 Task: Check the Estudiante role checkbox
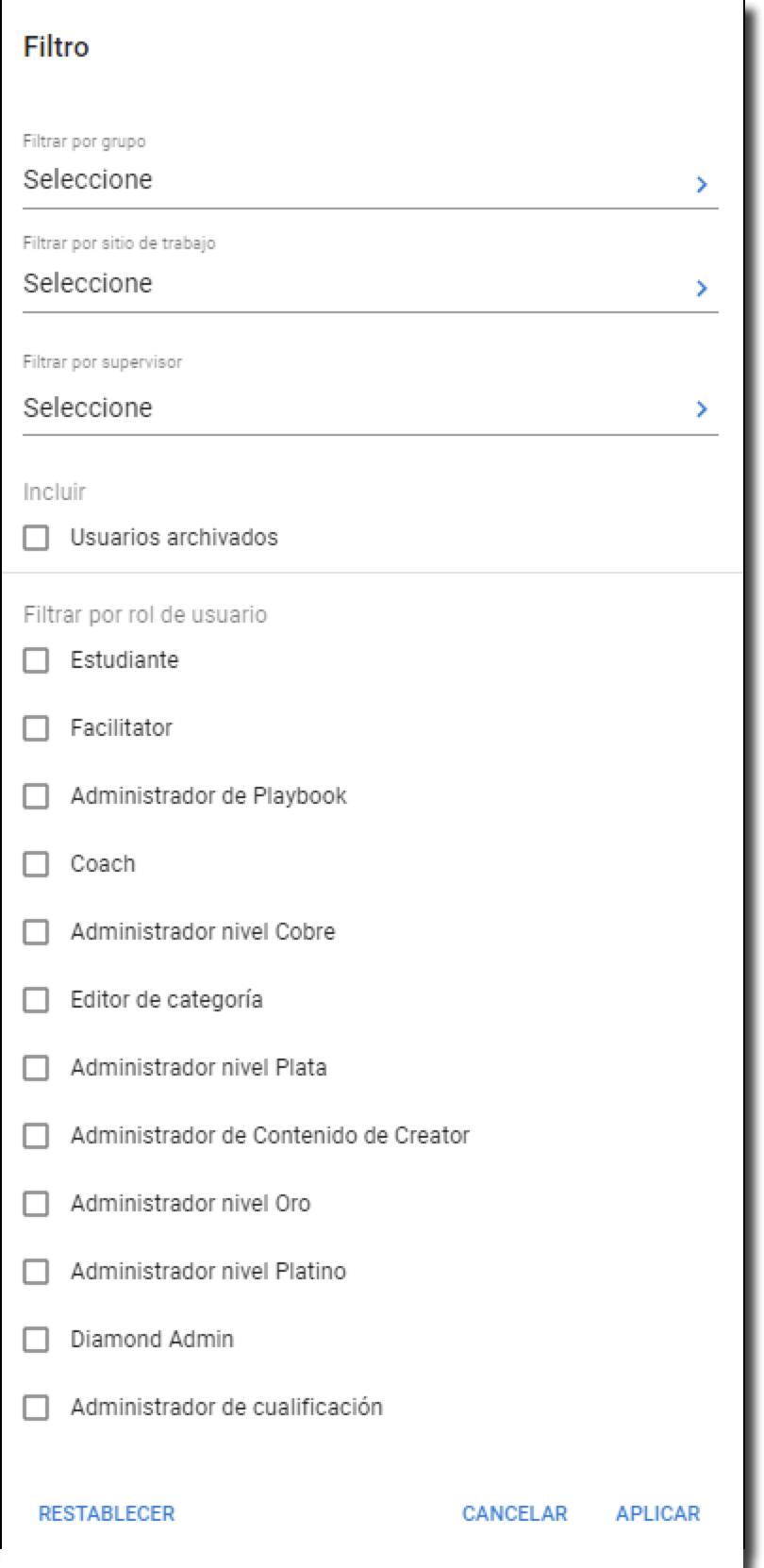point(36,660)
